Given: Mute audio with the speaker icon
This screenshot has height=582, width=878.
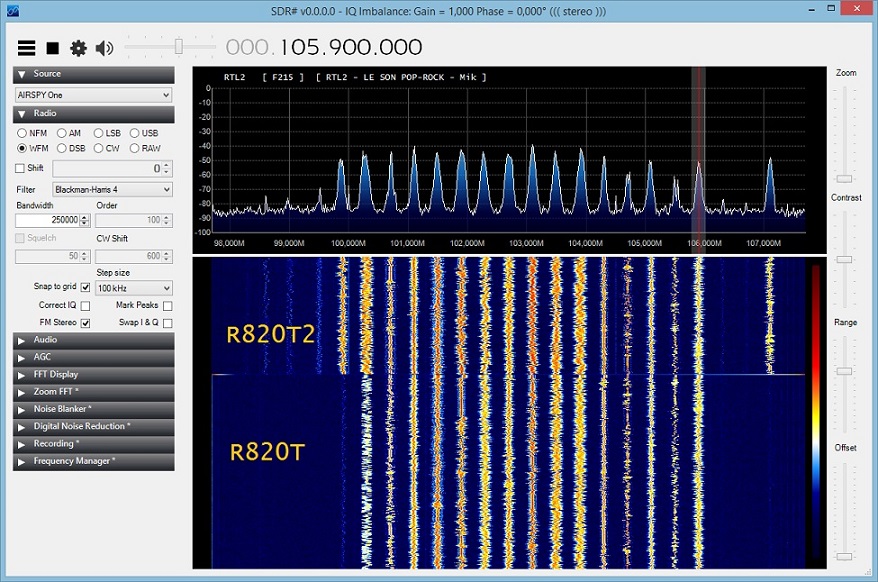Looking at the screenshot, I should [105, 48].
